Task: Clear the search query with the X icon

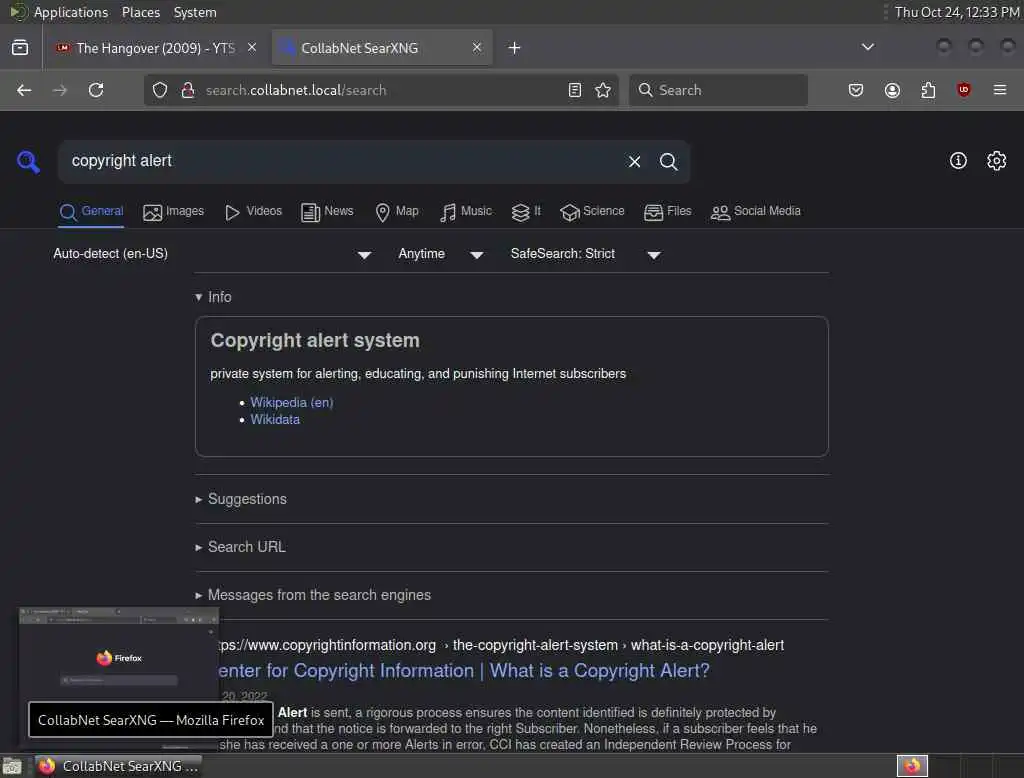Action: (x=634, y=161)
